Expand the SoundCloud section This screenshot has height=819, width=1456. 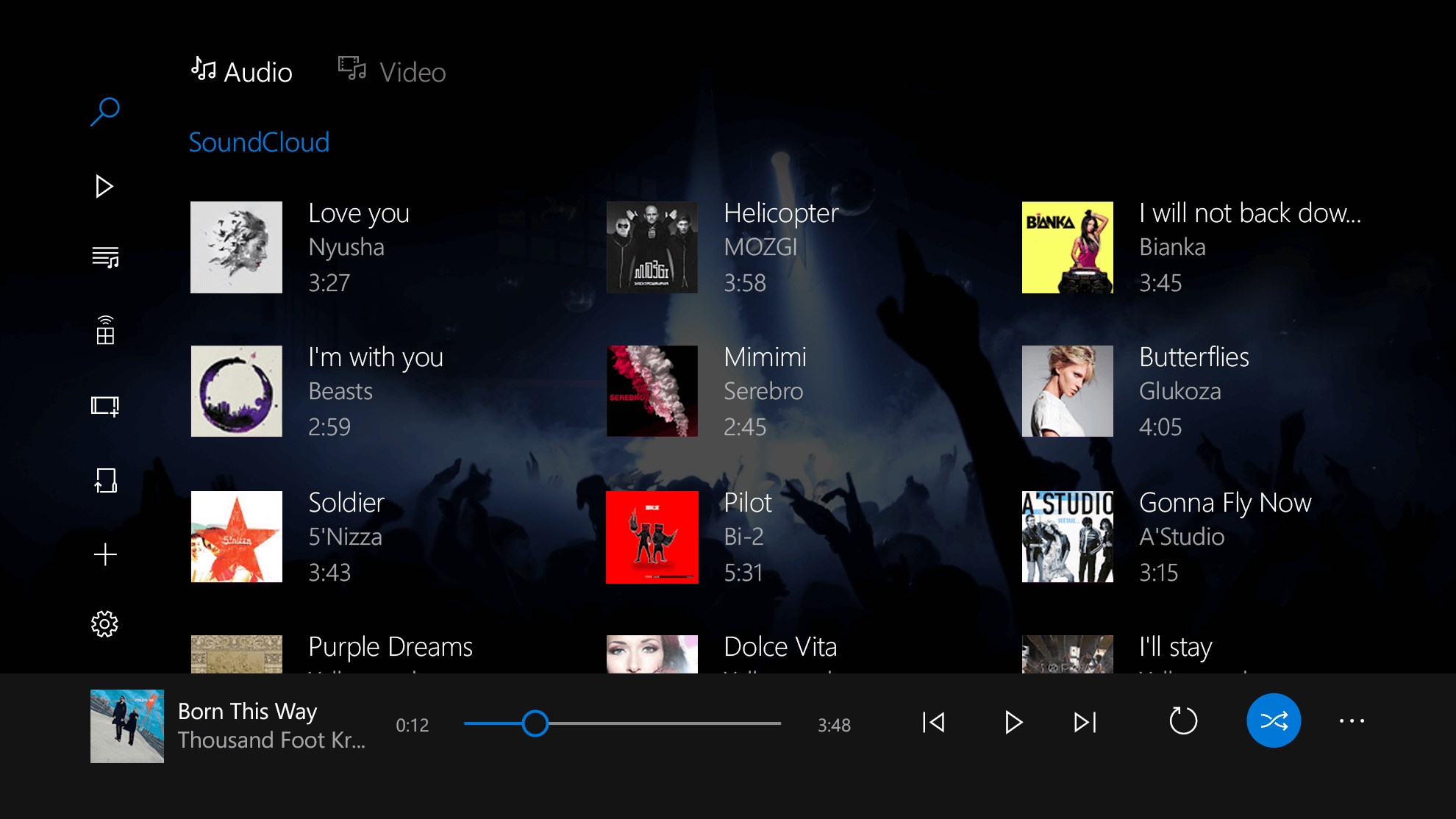click(x=259, y=142)
